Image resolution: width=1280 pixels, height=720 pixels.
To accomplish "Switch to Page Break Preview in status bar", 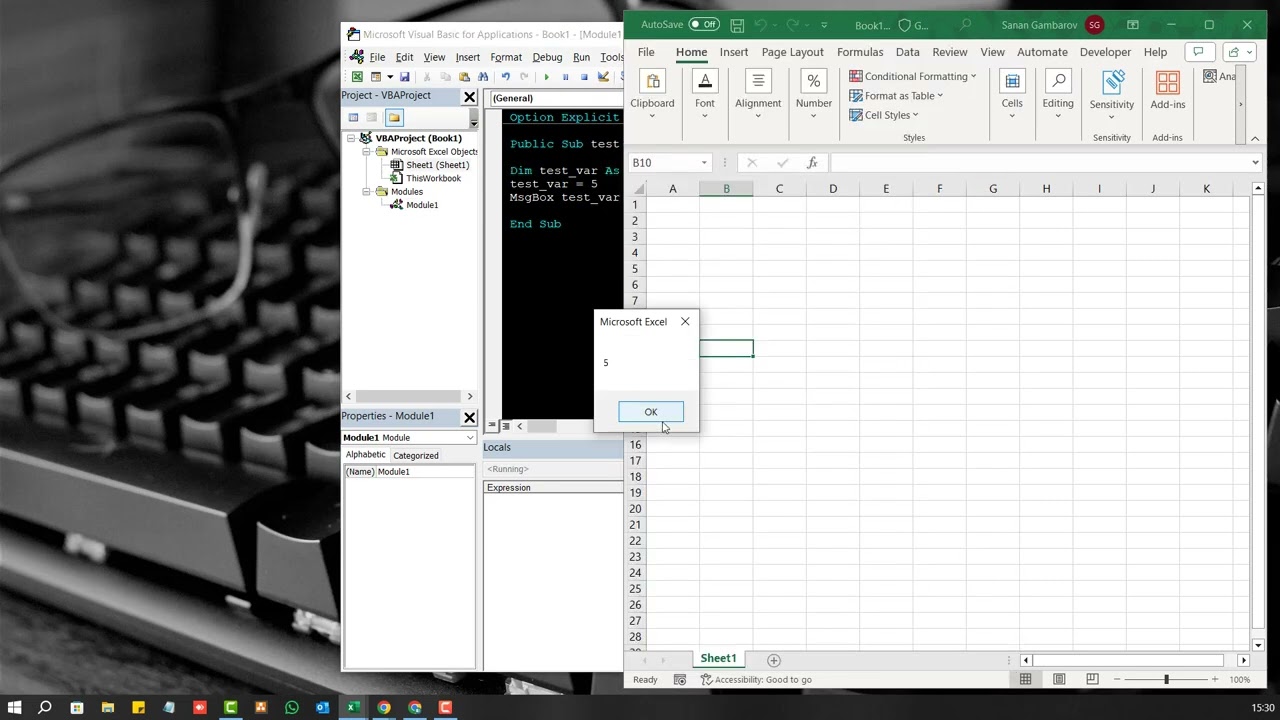I will point(1092,680).
